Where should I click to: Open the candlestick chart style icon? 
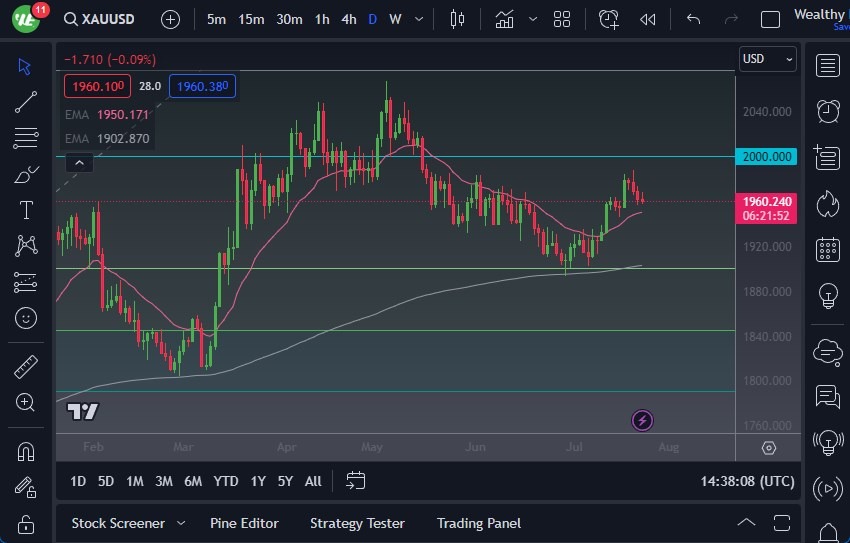point(458,19)
